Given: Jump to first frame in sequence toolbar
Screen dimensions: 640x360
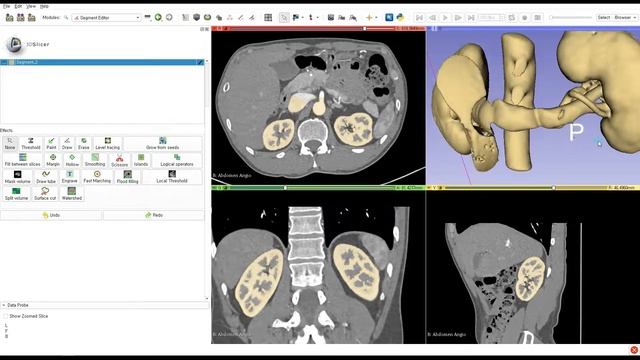Looking at the screenshot, I should click(419, 18).
